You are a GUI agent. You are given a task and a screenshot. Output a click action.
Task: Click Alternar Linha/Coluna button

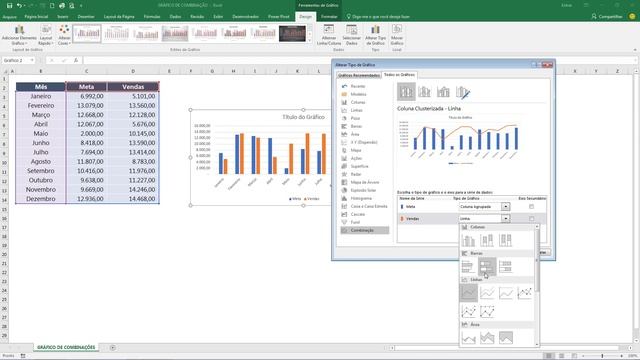tap(329, 35)
